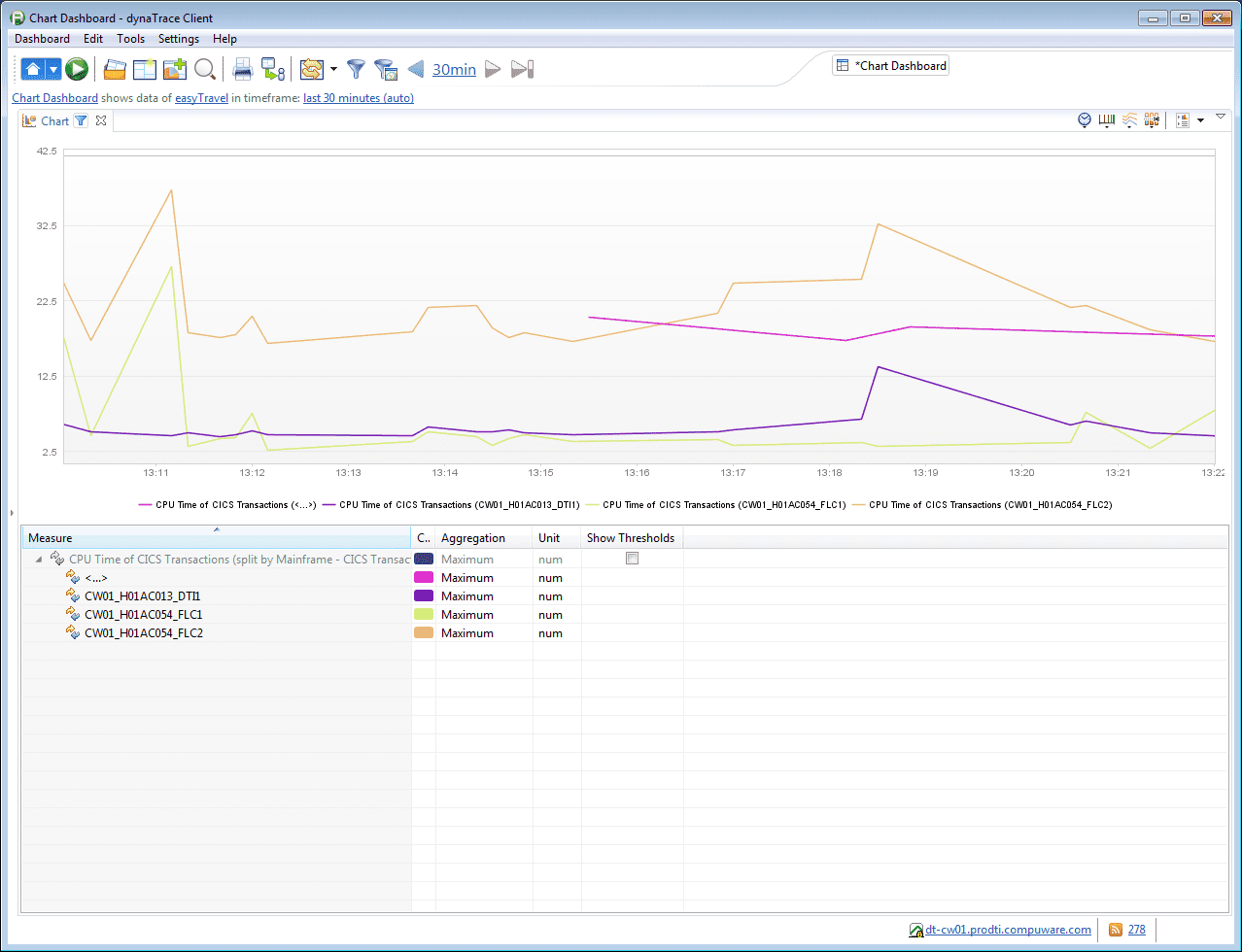Screen dimensions: 1242x952
Task: Click the yellow-green swatch for CW01_H01AC054_FLC1
Action: click(424, 614)
